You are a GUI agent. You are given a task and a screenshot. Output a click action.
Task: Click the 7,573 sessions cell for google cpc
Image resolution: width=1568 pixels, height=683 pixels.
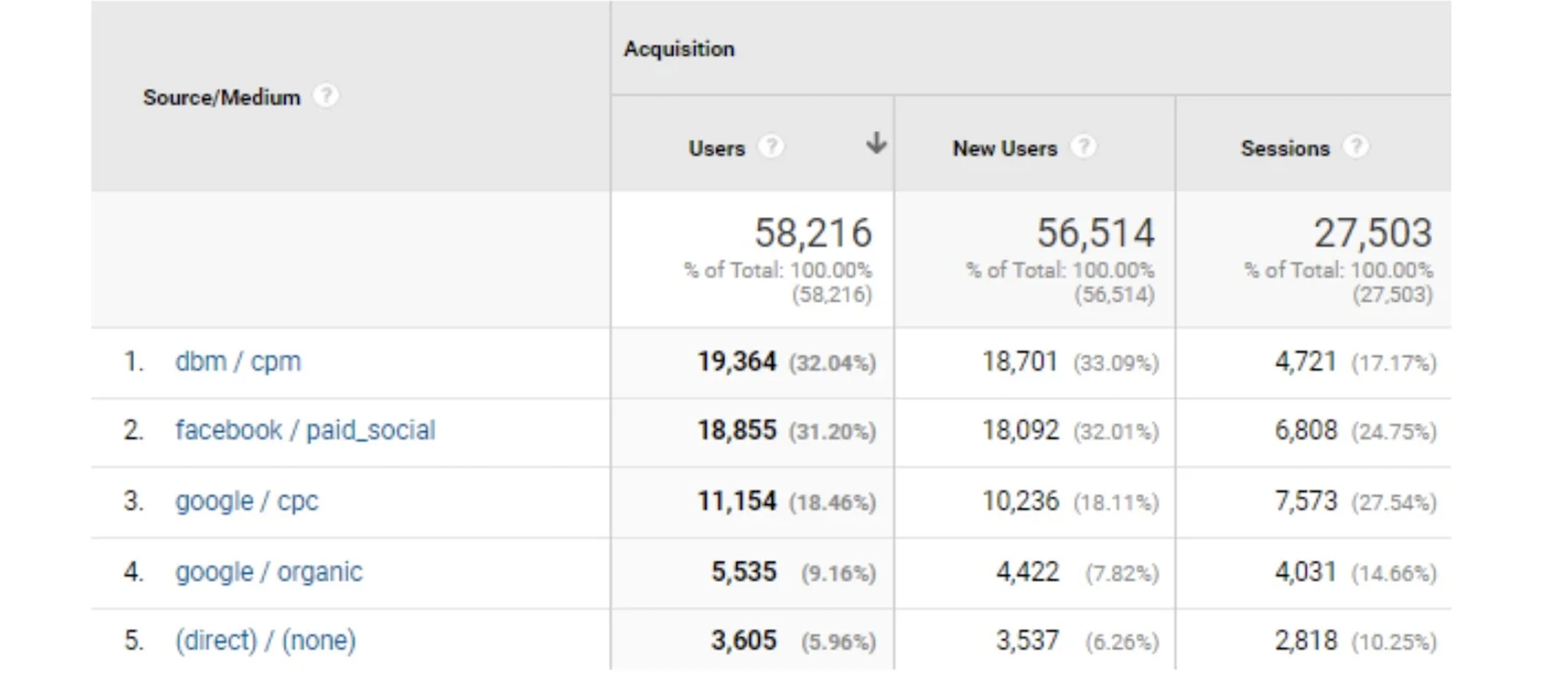(x=1306, y=501)
